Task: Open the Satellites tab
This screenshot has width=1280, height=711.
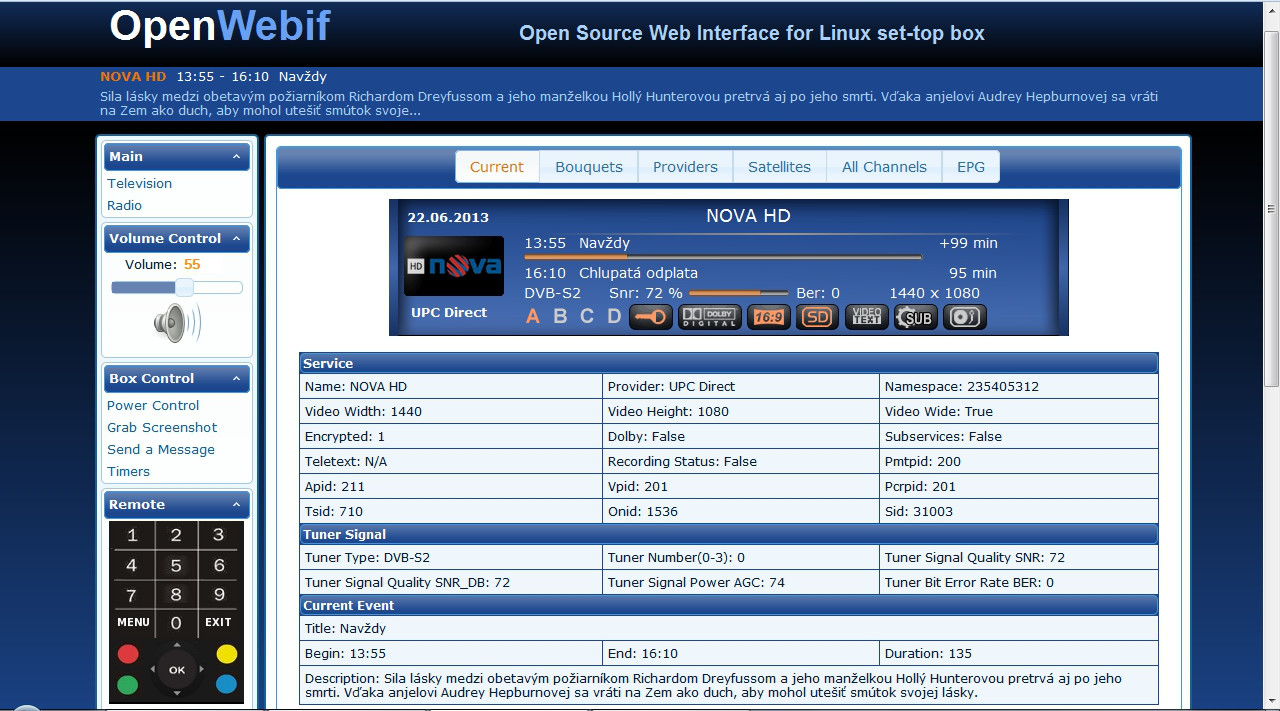Action: 780,167
